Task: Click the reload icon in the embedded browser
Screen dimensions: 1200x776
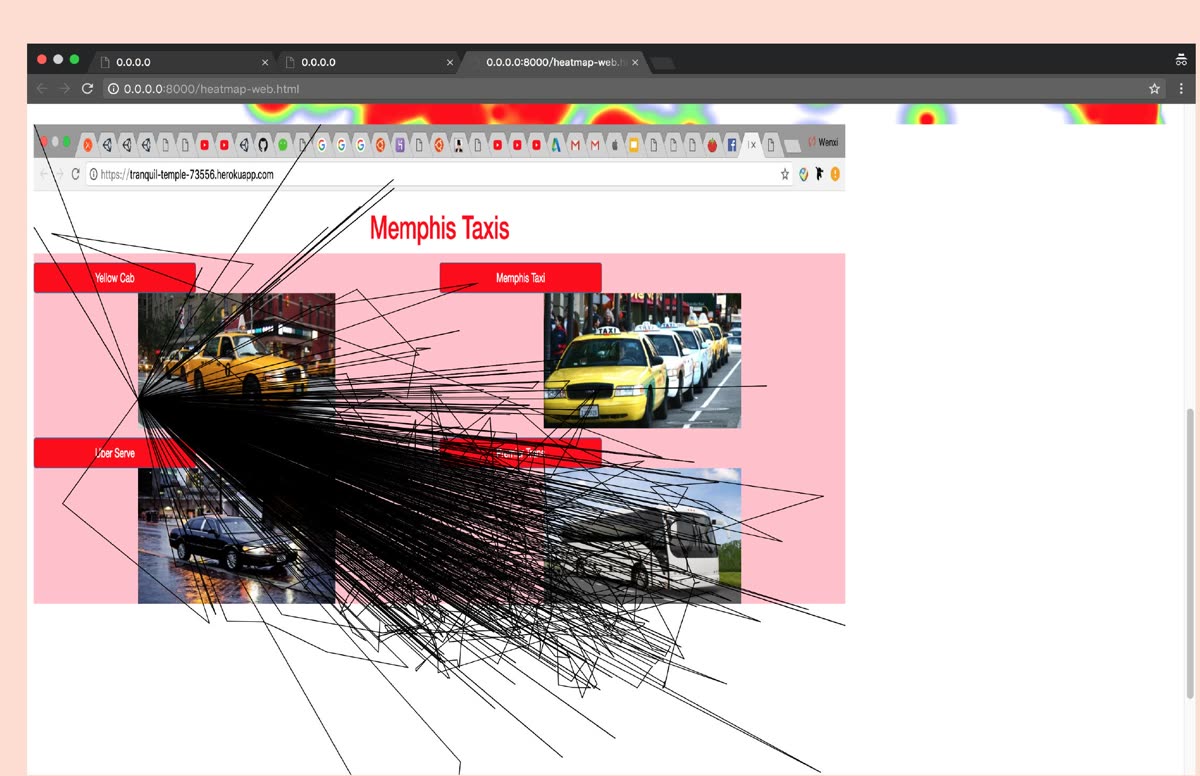Action: pos(75,174)
